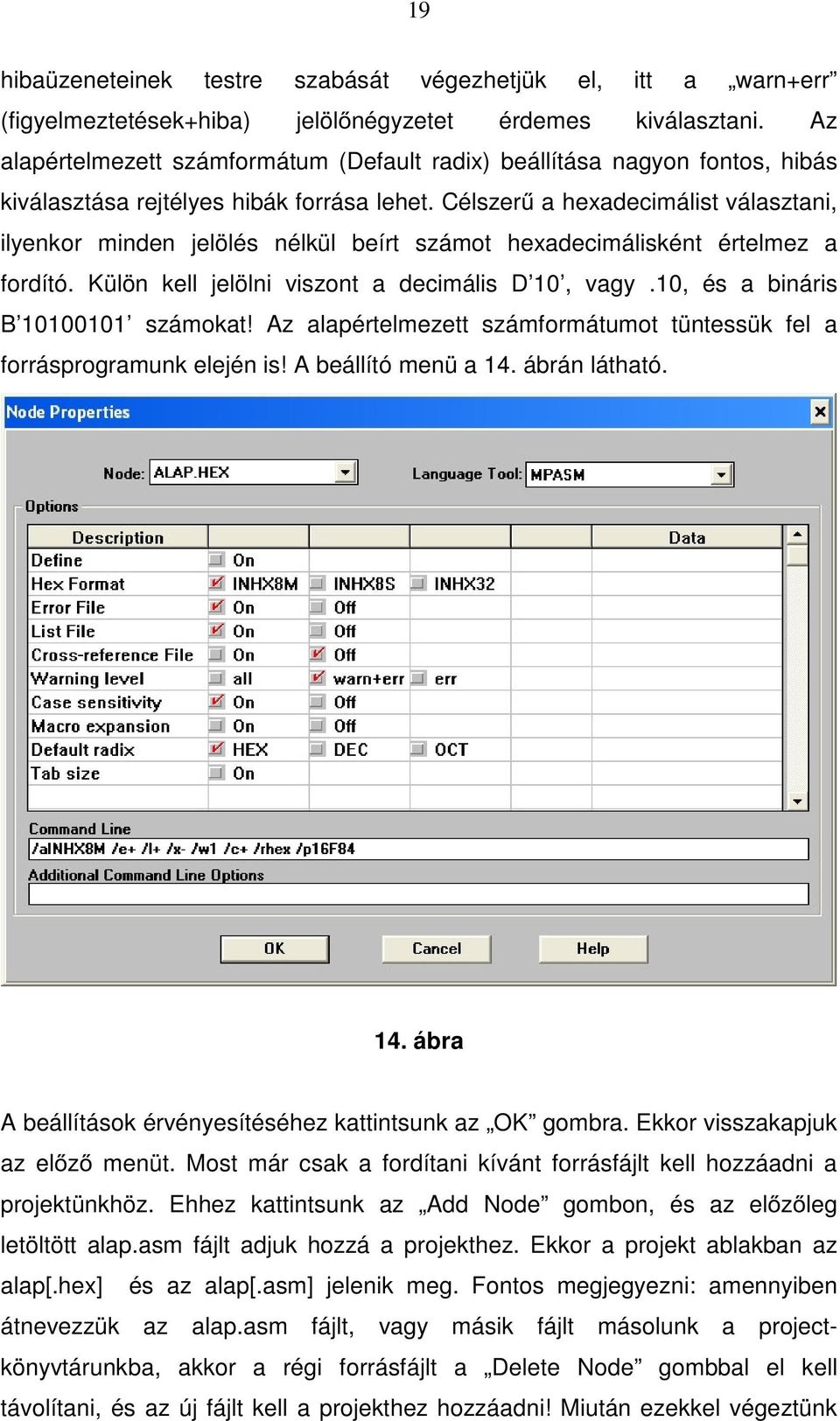Enable Macro expansion On checkbox
Viewport: 840px width, 1421px height.
tap(216, 725)
